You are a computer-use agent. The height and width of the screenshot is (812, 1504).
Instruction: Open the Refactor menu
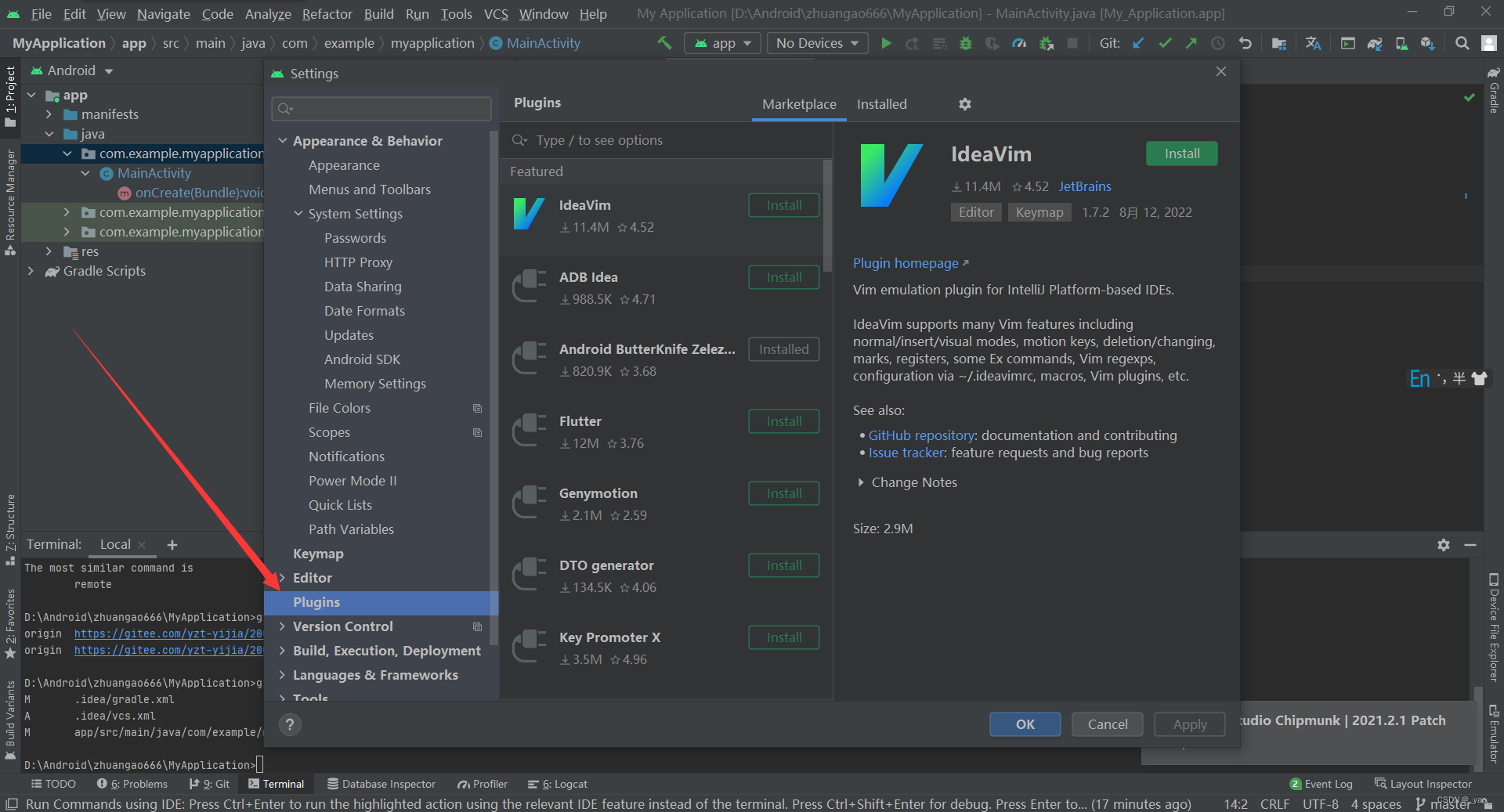tap(327, 14)
